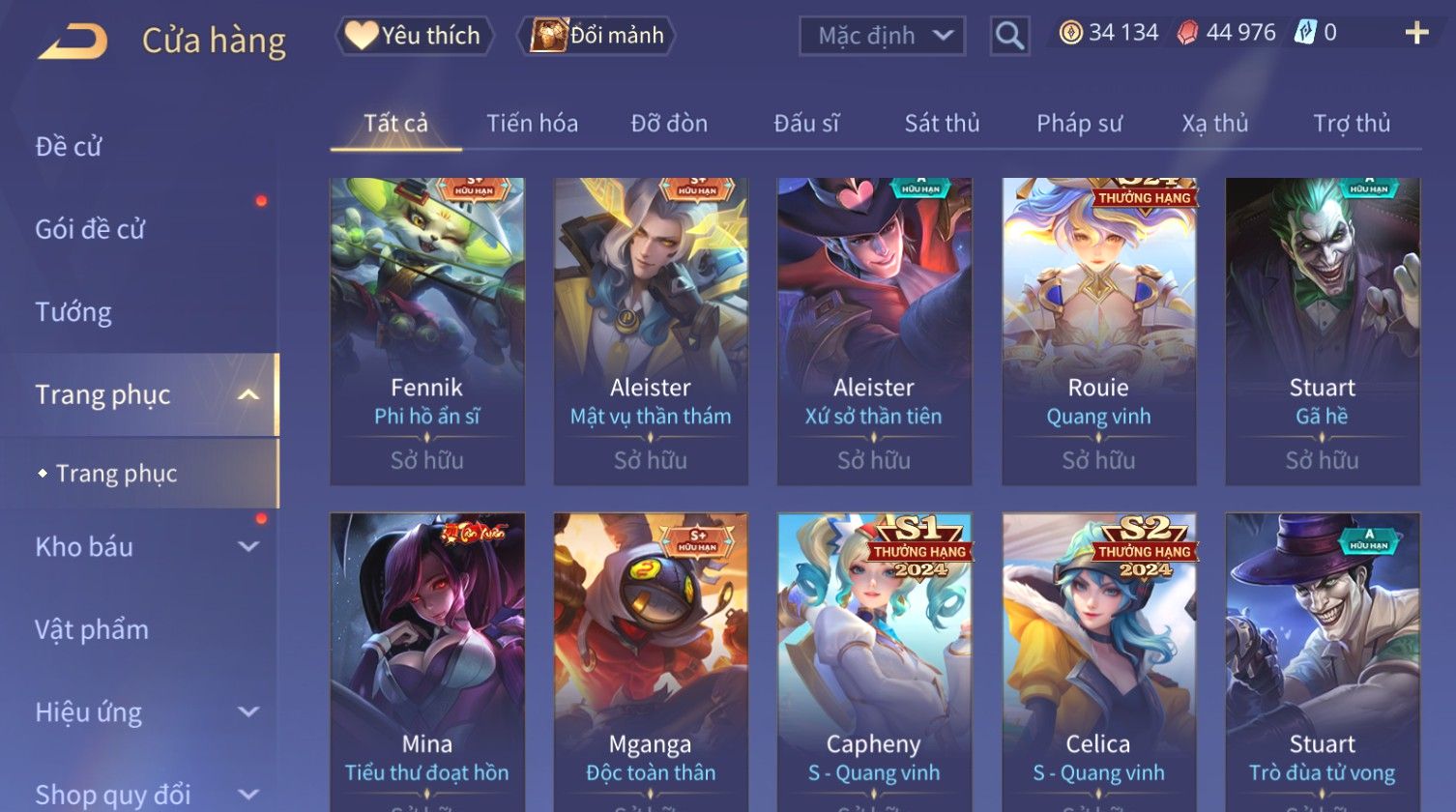
Task: Select Stuart Gã hề skin card
Action: click(1323, 332)
